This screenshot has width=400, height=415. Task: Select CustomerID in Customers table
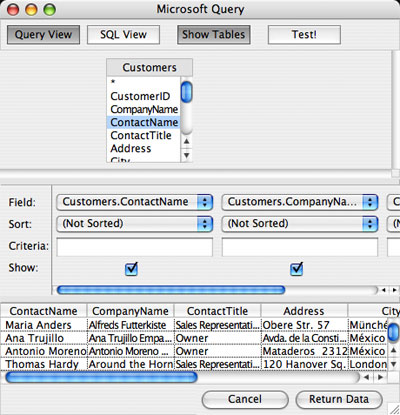click(x=143, y=96)
